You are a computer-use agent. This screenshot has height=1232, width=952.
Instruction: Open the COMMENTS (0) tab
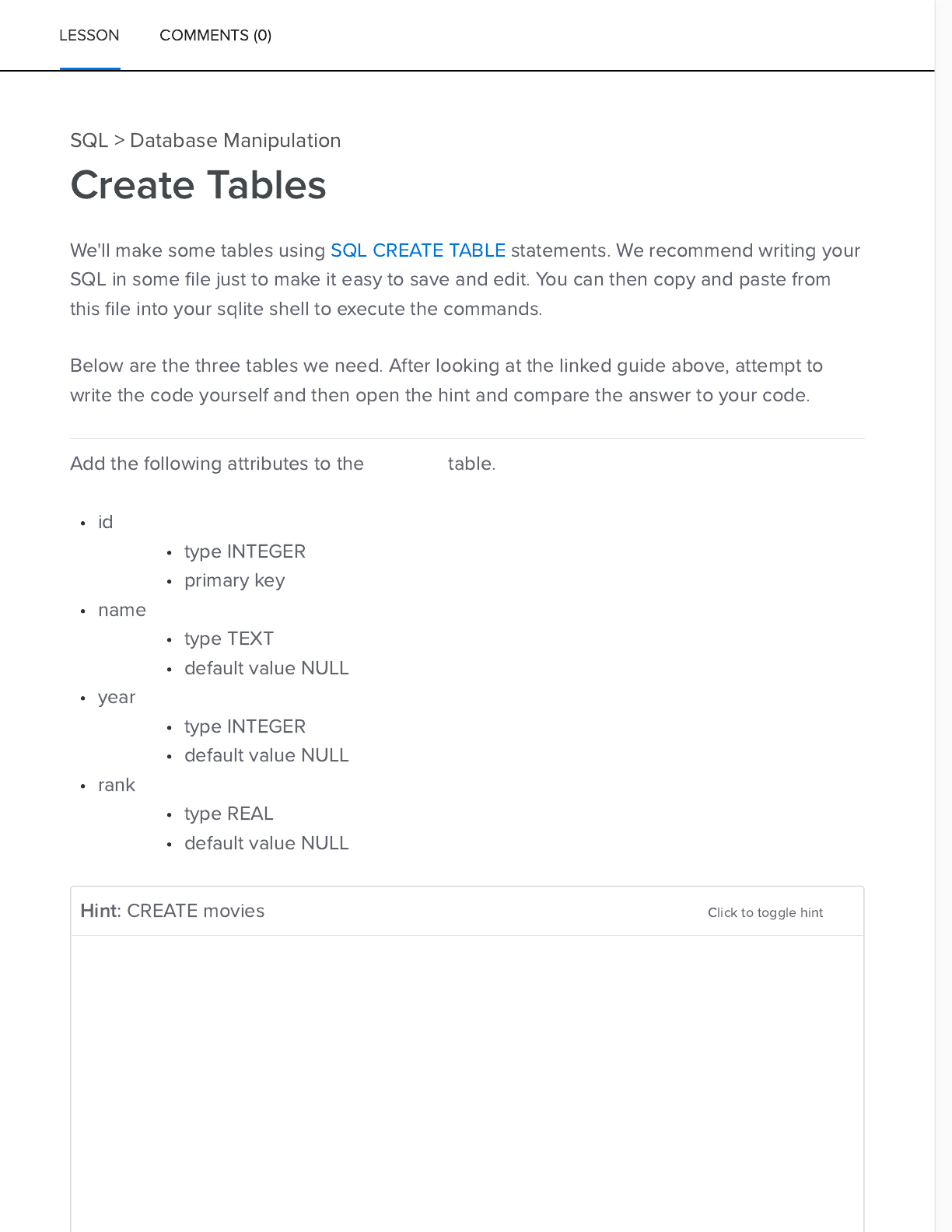point(215,36)
